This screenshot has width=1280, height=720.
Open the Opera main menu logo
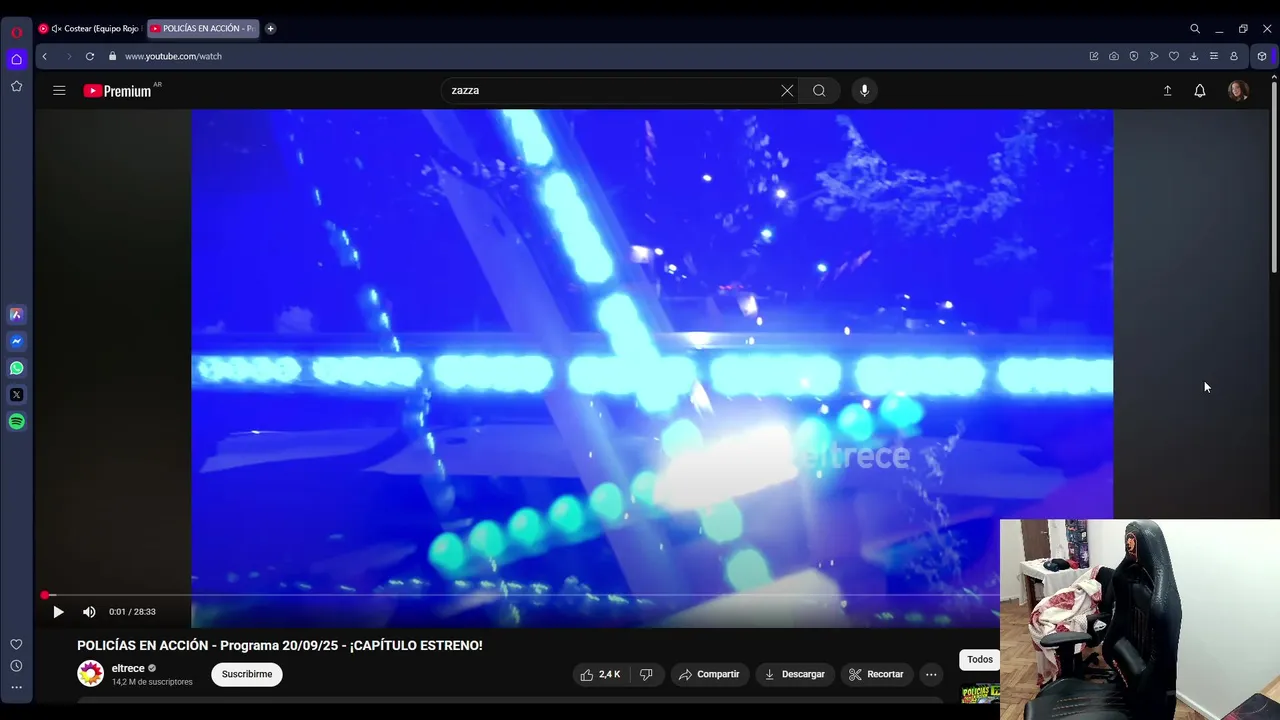16,31
